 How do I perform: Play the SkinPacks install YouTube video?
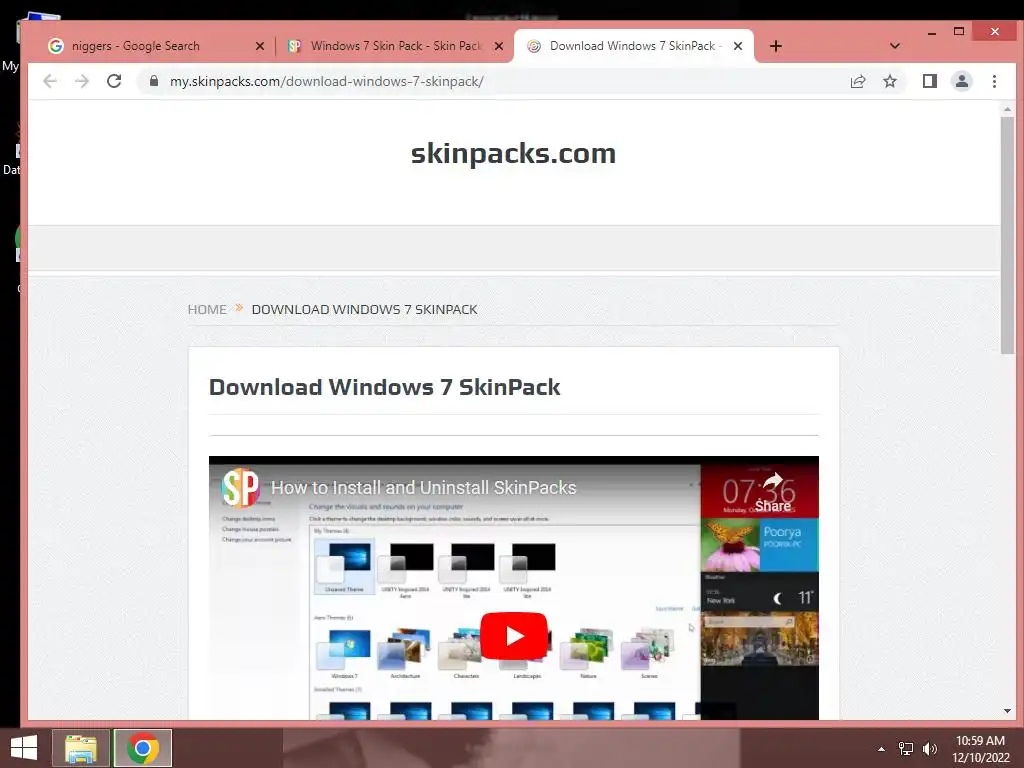[514, 635]
